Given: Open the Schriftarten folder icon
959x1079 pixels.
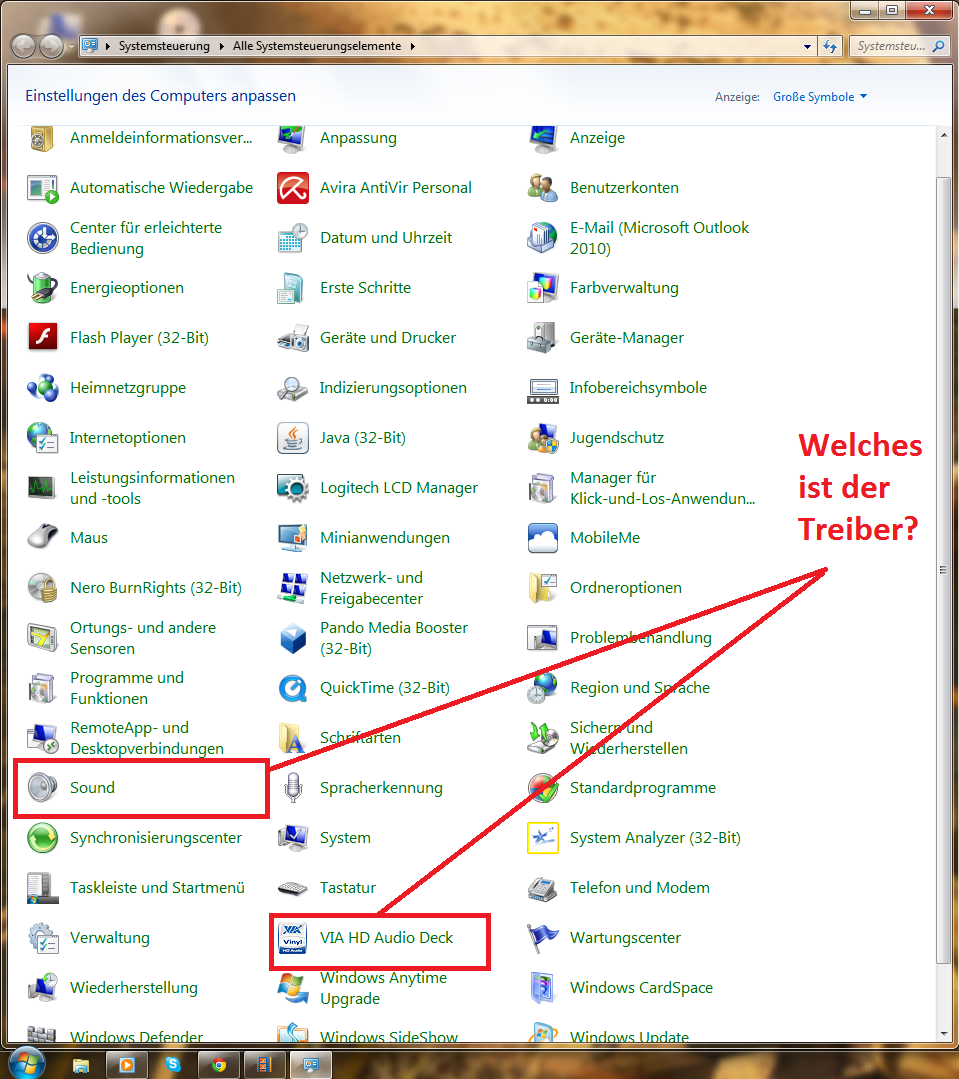Looking at the screenshot, I should pos(292,738).
